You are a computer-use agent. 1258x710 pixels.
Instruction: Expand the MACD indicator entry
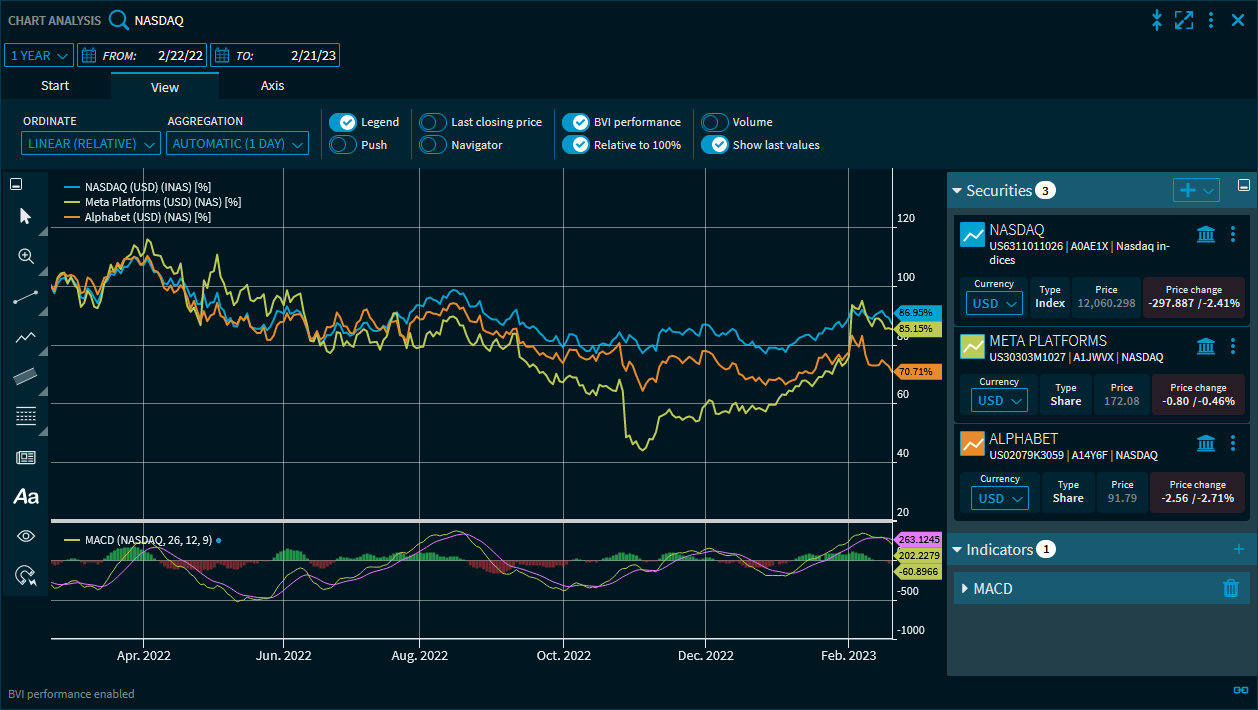(x=965, y=588)
